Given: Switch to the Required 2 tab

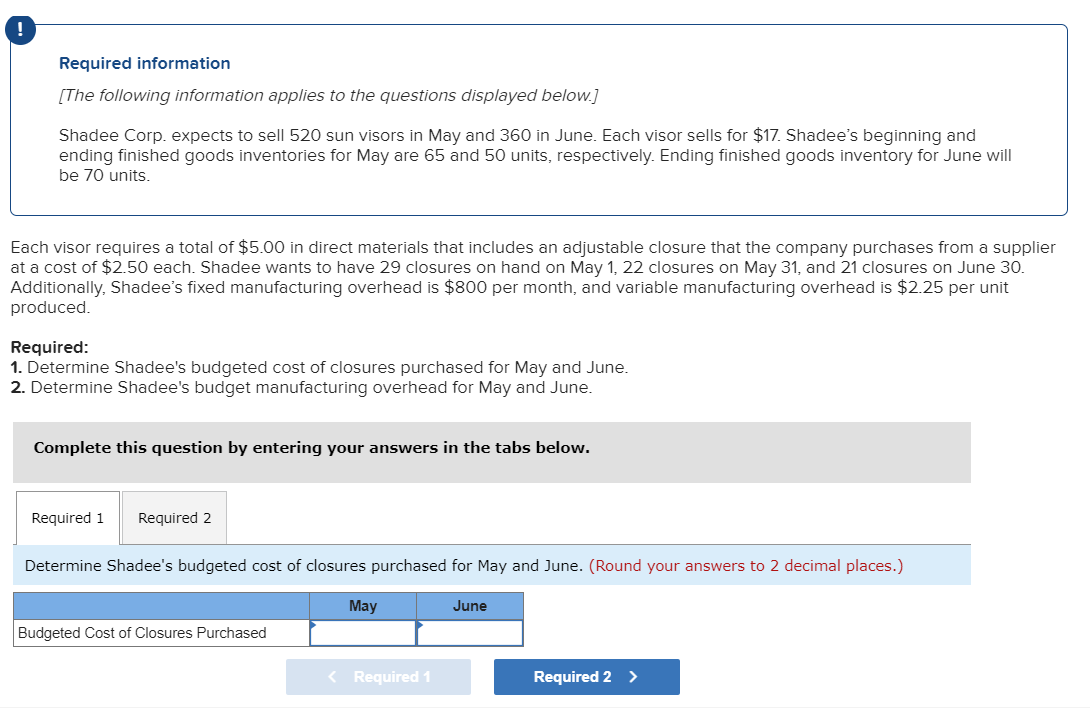Looking at the screenshot, I should point(173,517).
